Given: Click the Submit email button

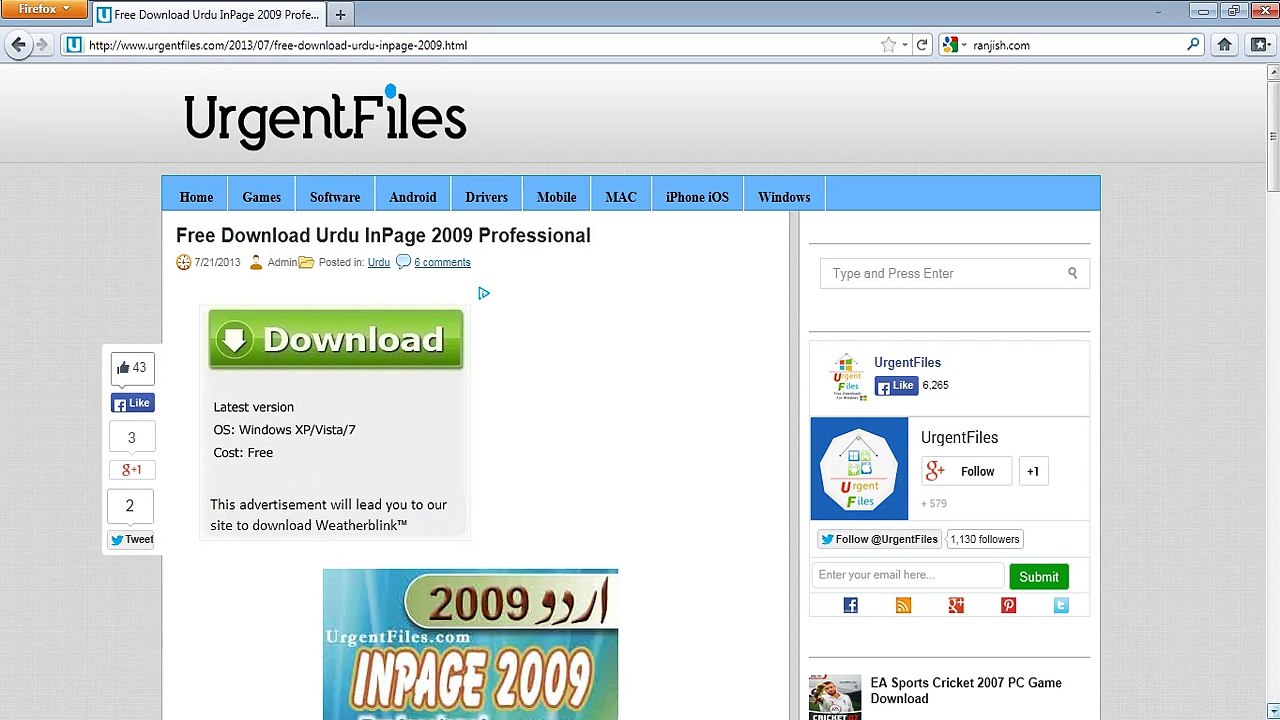Looking at the screenshot, I should pyautogui.click(x=1038, y=577).
